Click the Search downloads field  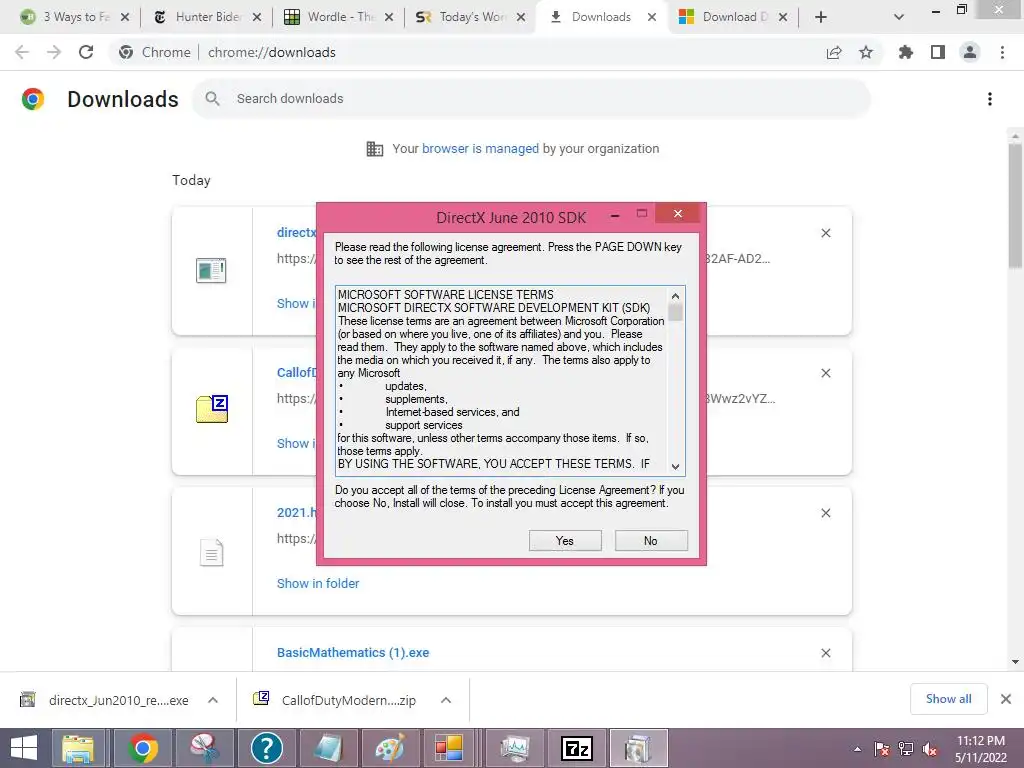point(531,99)
